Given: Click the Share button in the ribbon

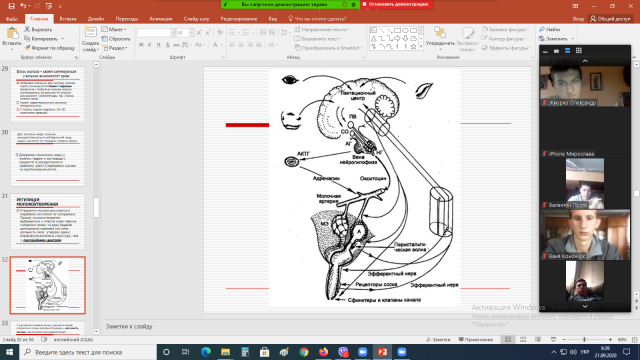Looking at the screenshot, I should pos(610,19).
